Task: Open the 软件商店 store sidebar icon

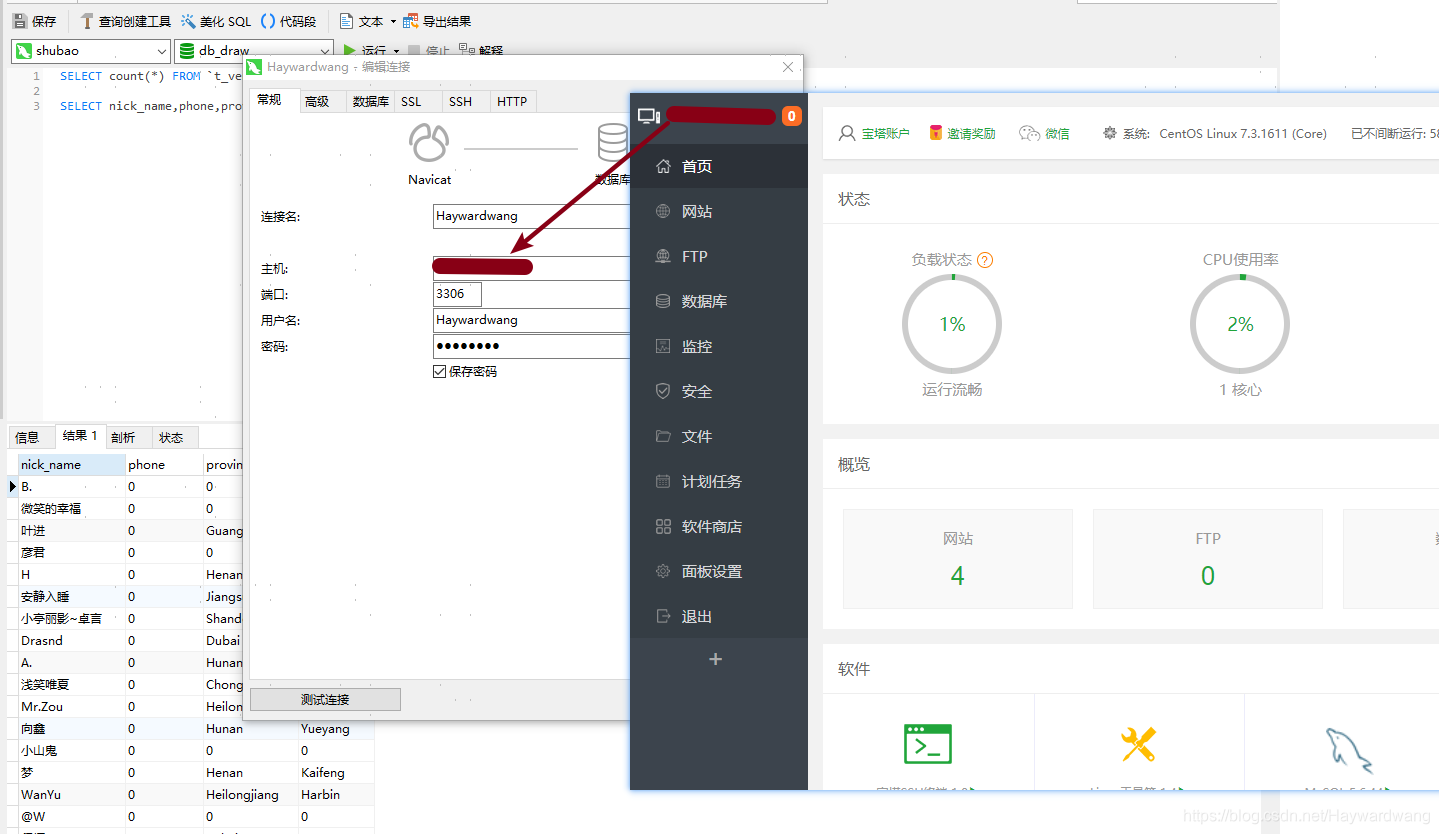Action: [663, 527]
